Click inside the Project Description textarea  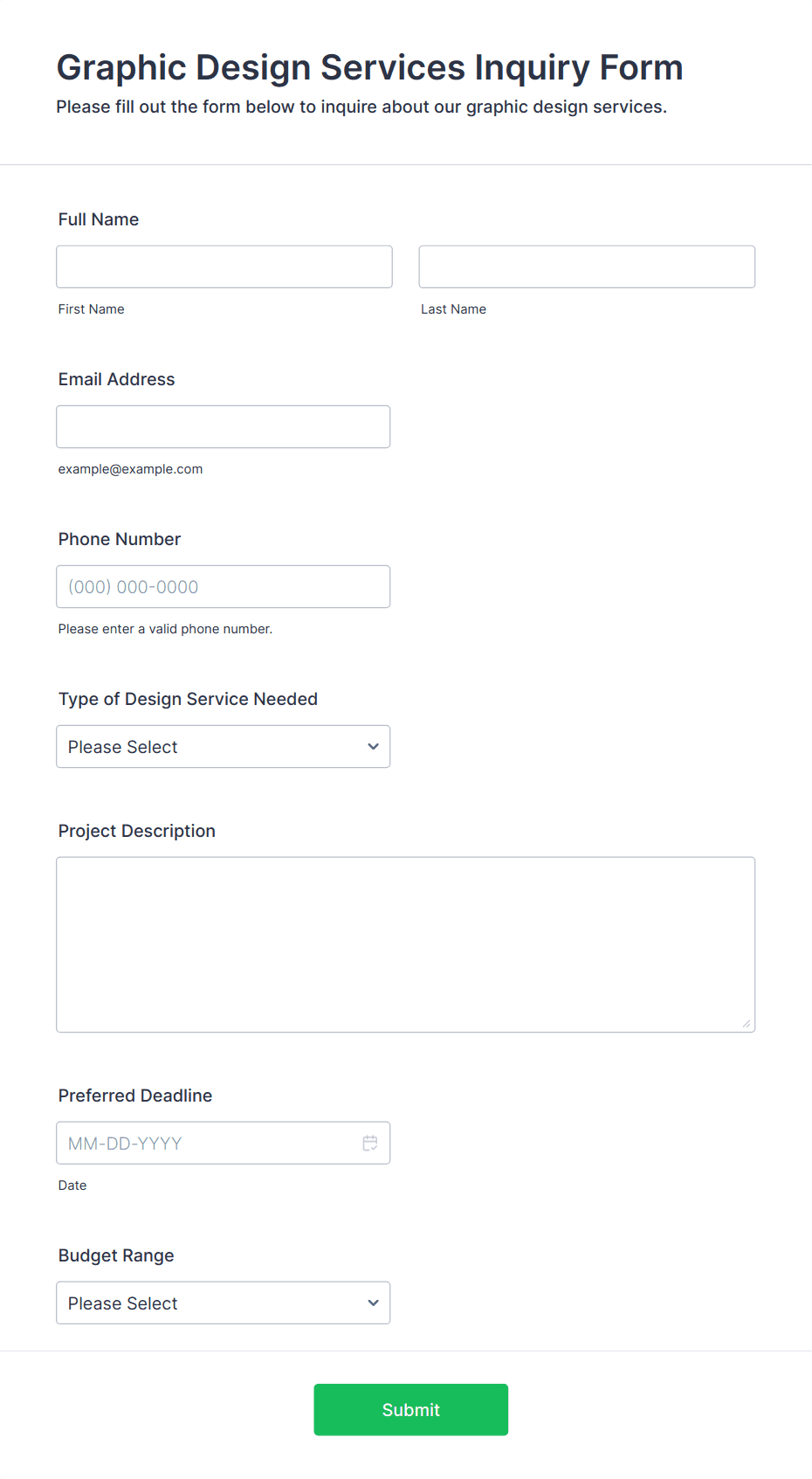(406, 944)
